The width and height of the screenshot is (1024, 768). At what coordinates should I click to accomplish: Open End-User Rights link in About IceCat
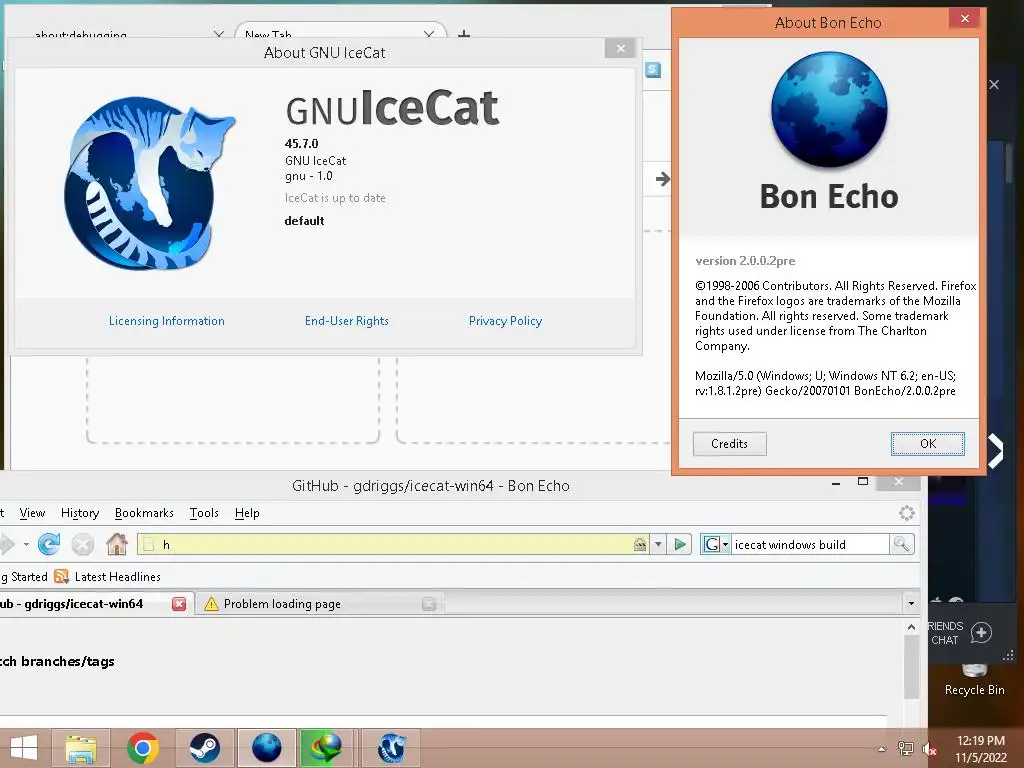[x=347, y=321]
